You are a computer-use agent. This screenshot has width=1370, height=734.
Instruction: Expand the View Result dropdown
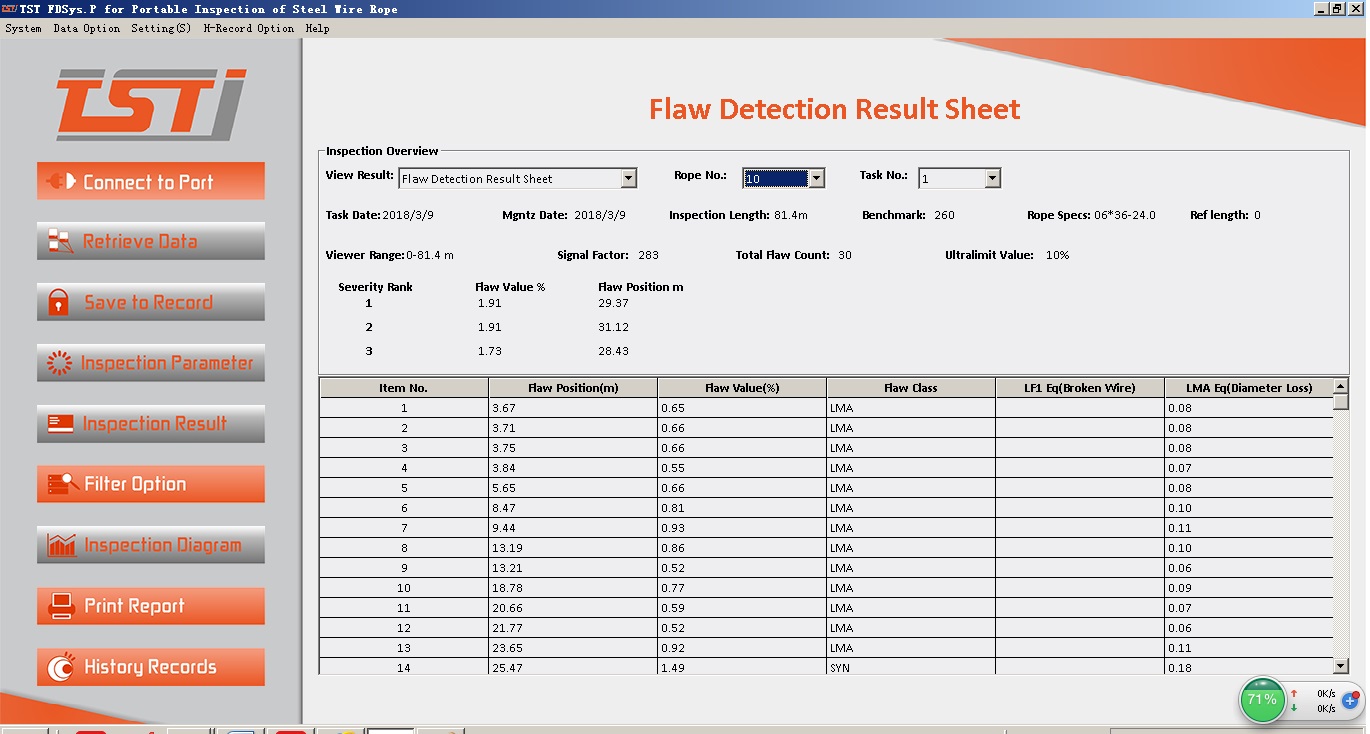tap(628, 179)
